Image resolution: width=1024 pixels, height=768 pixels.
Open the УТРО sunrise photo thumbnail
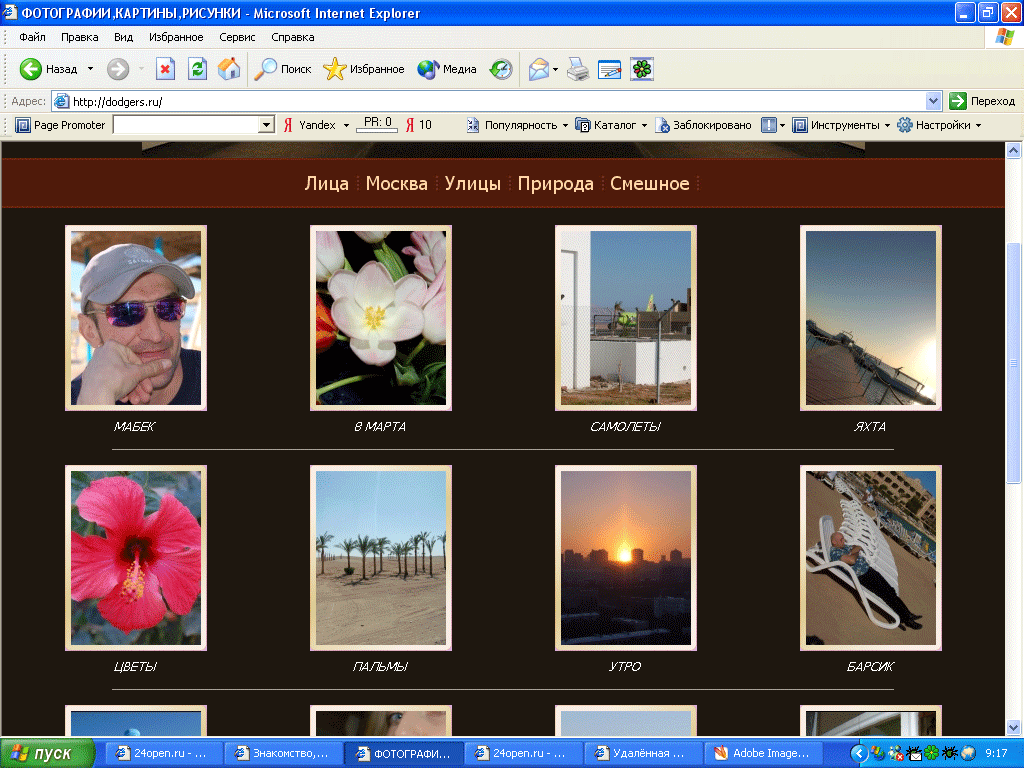pos(625,557)
